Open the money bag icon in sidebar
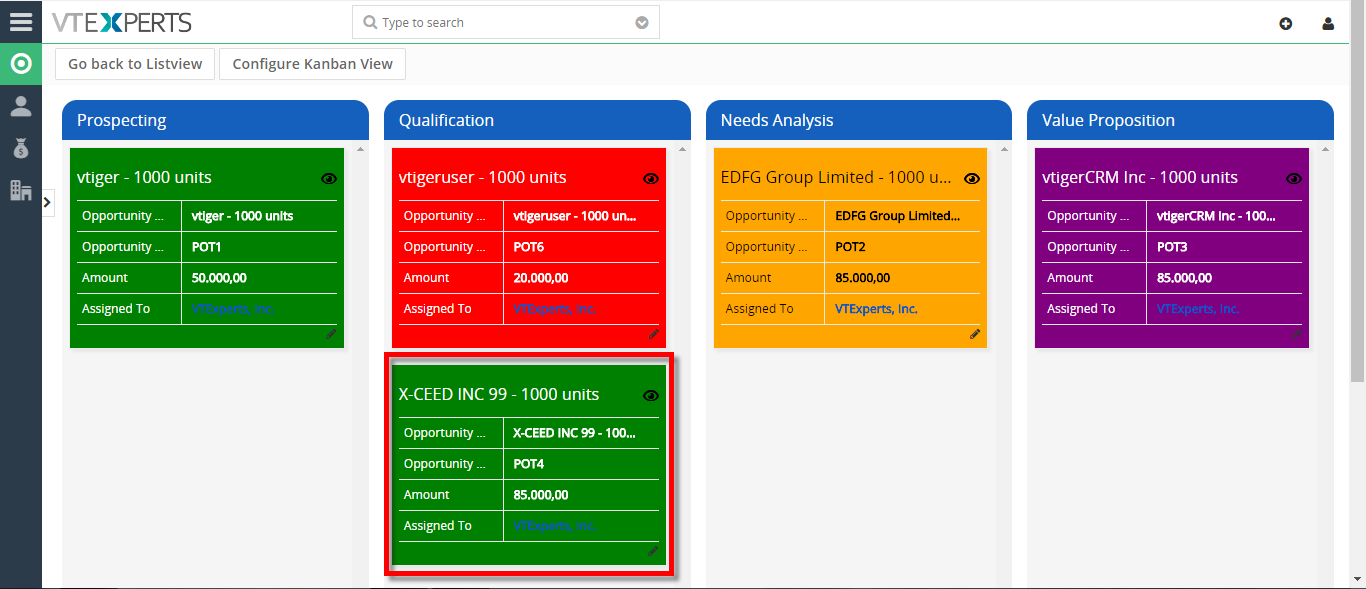1366x589 pixels. click(x=21, y=148)
